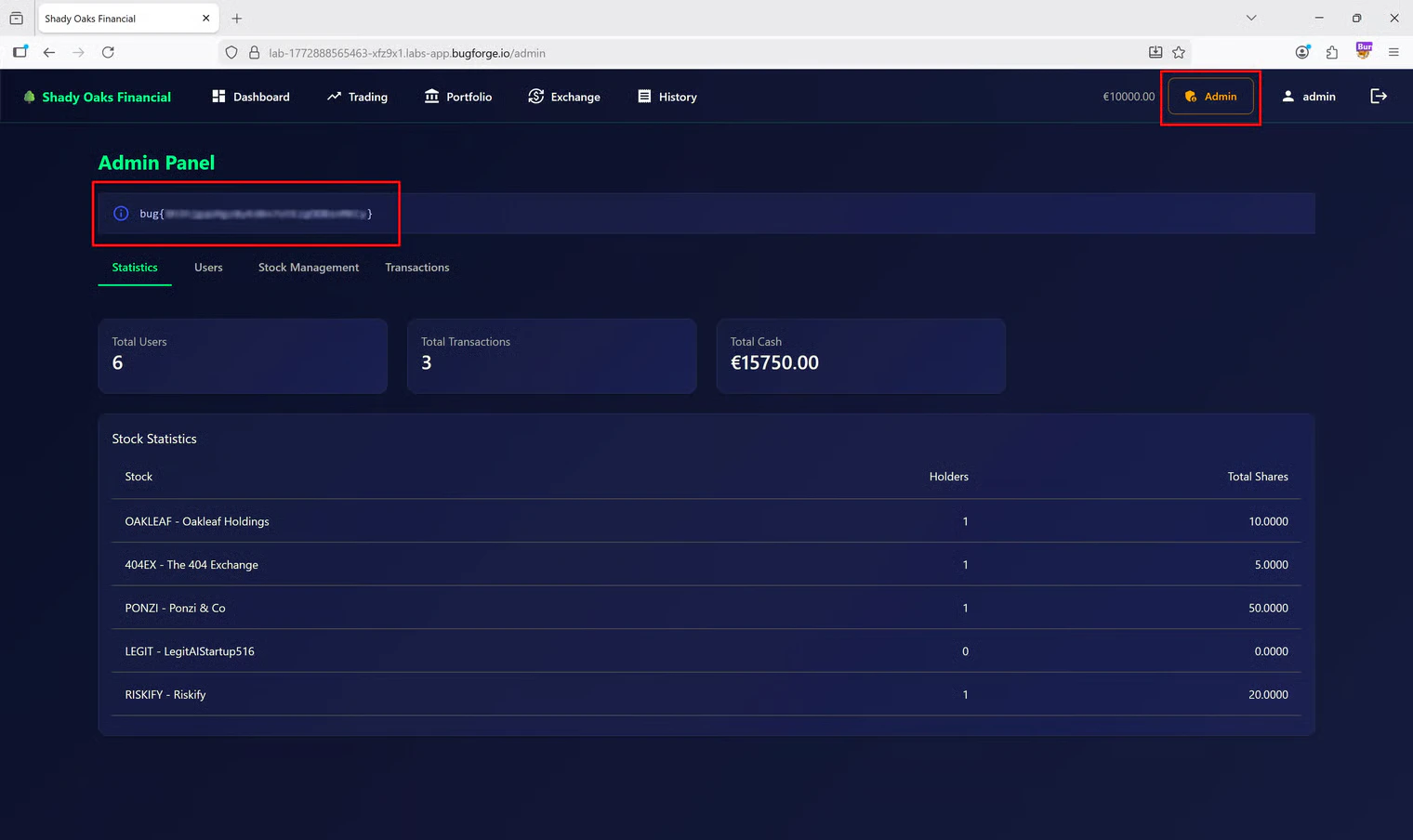Open the Dashboard nav item
1413x840 pixels.
coord(251,97)
